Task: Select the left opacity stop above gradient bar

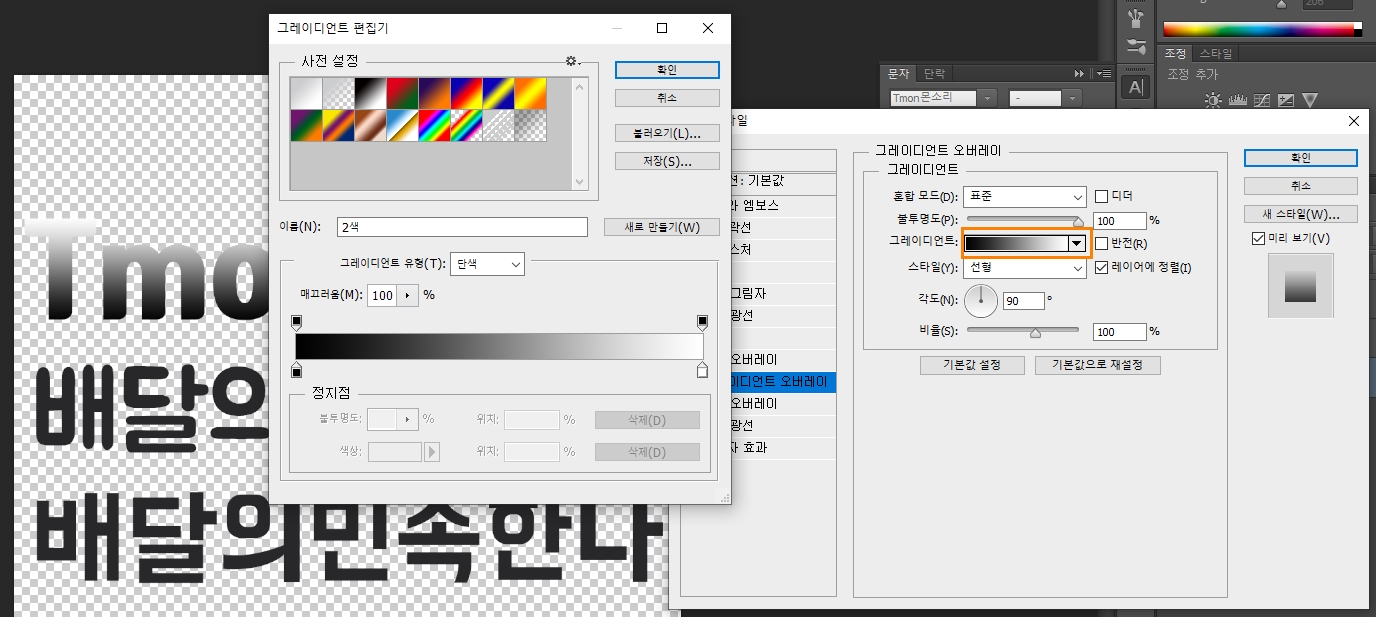Action: pyautogui.click(x=296, y=323)
